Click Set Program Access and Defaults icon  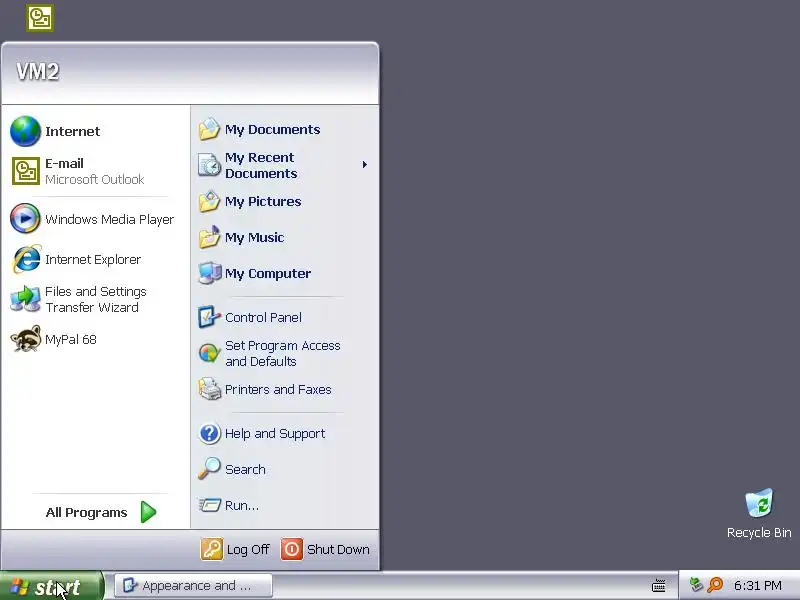[209, 353]
